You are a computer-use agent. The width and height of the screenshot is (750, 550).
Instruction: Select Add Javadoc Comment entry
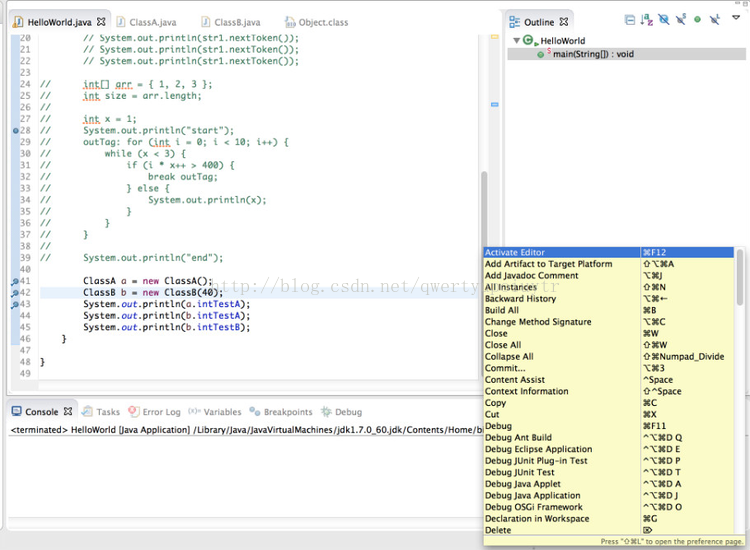[x=608, y=275]
